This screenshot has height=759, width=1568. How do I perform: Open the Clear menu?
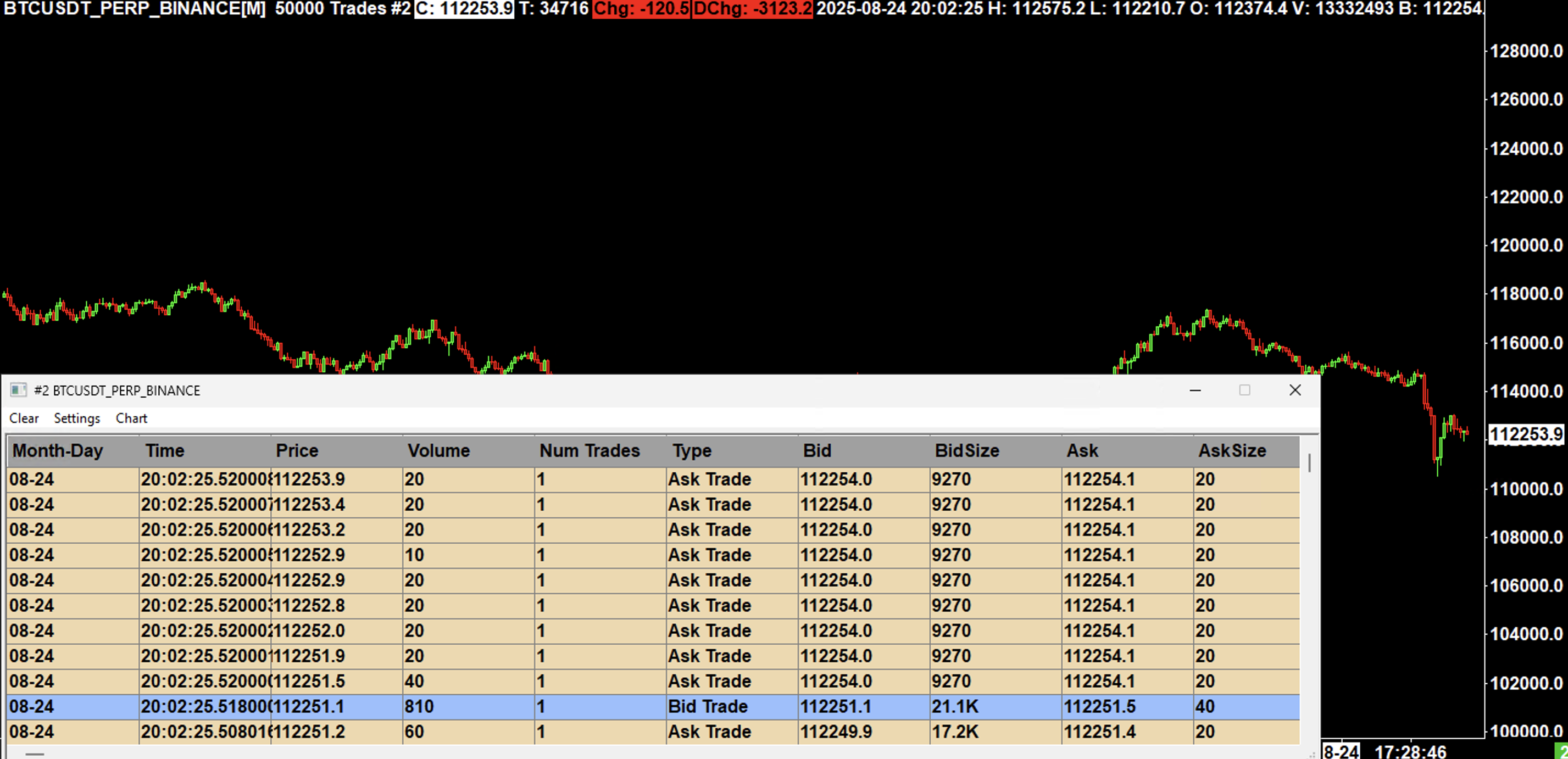[x=24, y=418]
